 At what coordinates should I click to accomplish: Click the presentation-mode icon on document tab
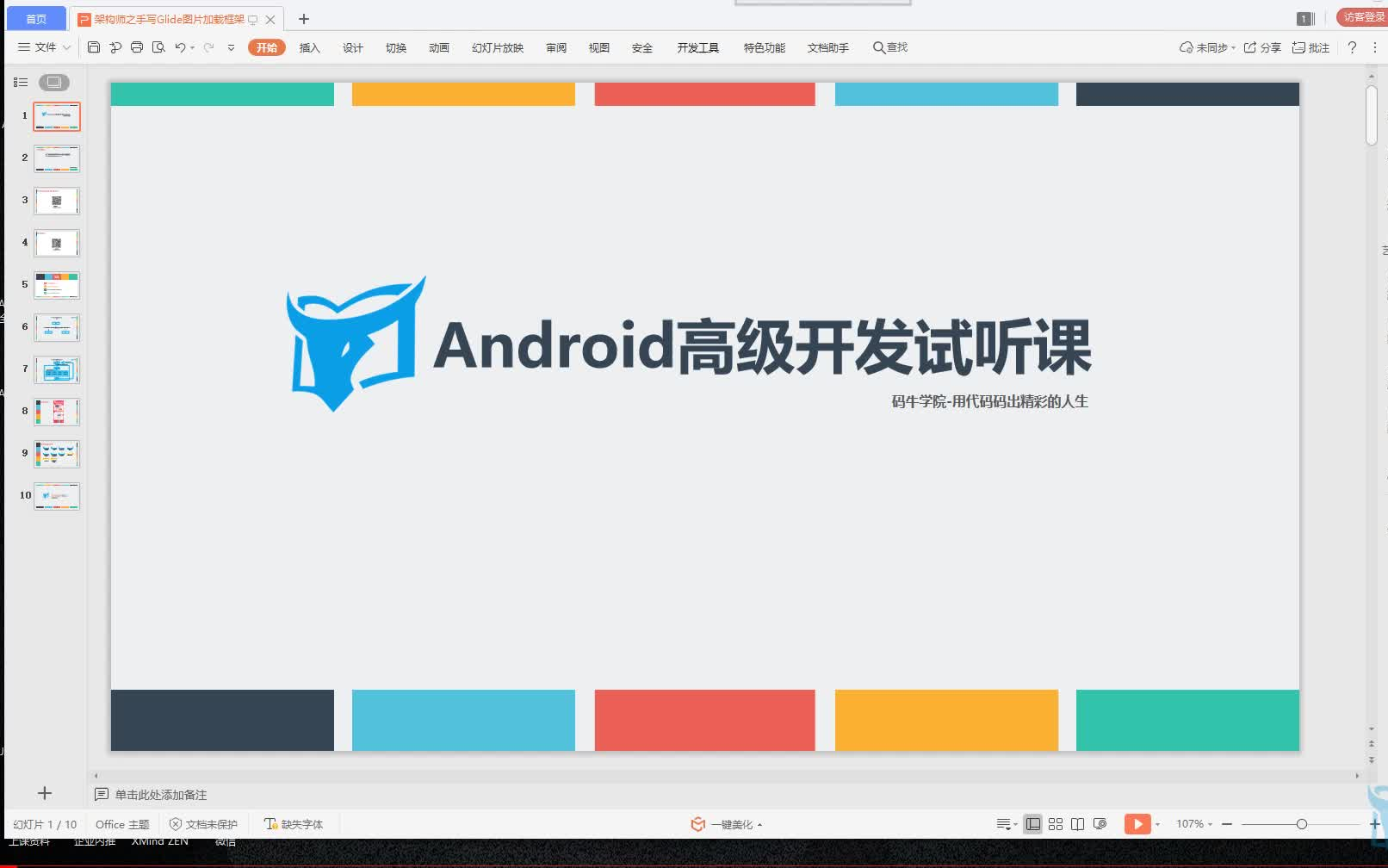coord(252,19)
